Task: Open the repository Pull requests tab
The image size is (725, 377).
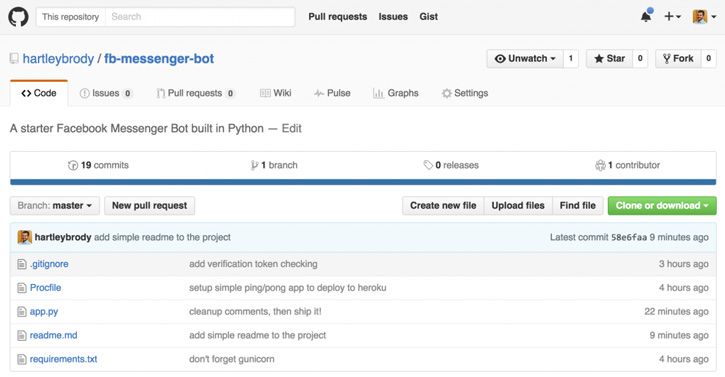Action: tap(196, 93)
